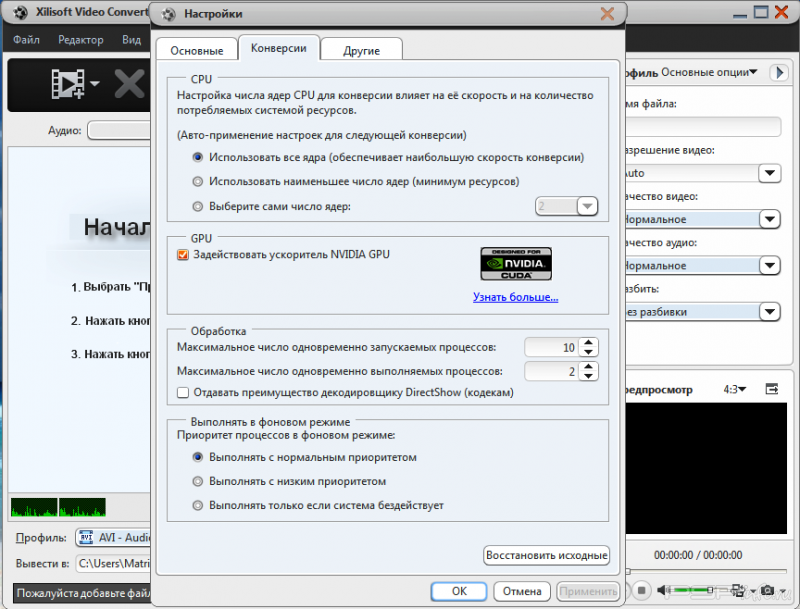The image size is (800, 609).
Task: Click the NVIDIA CUDA logo
Action: (516, 264)
